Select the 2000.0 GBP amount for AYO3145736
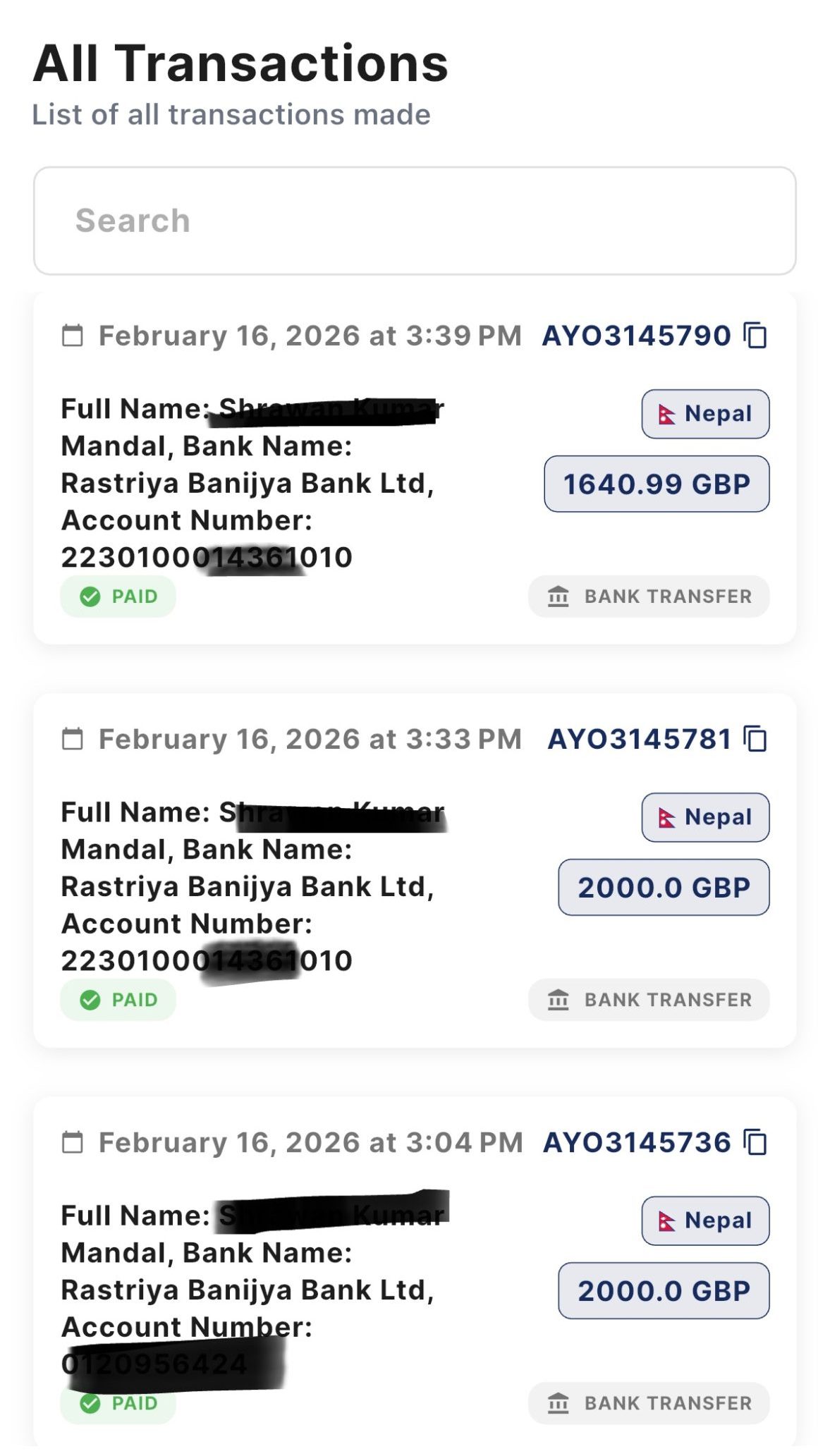This screenshot has height=1456, width=830. pyautogui.click(x=664, y=1290)
